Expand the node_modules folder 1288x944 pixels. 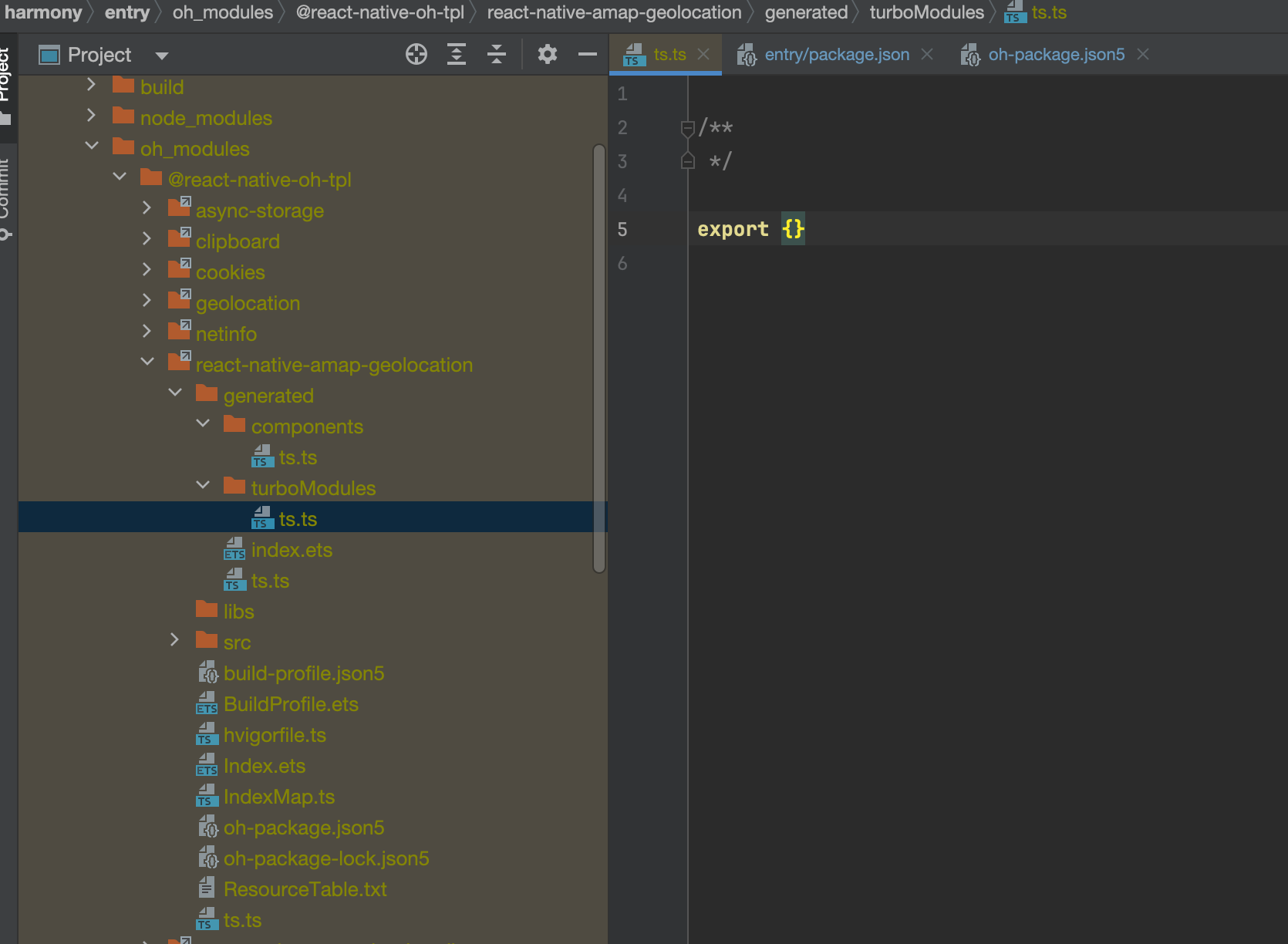91,115
